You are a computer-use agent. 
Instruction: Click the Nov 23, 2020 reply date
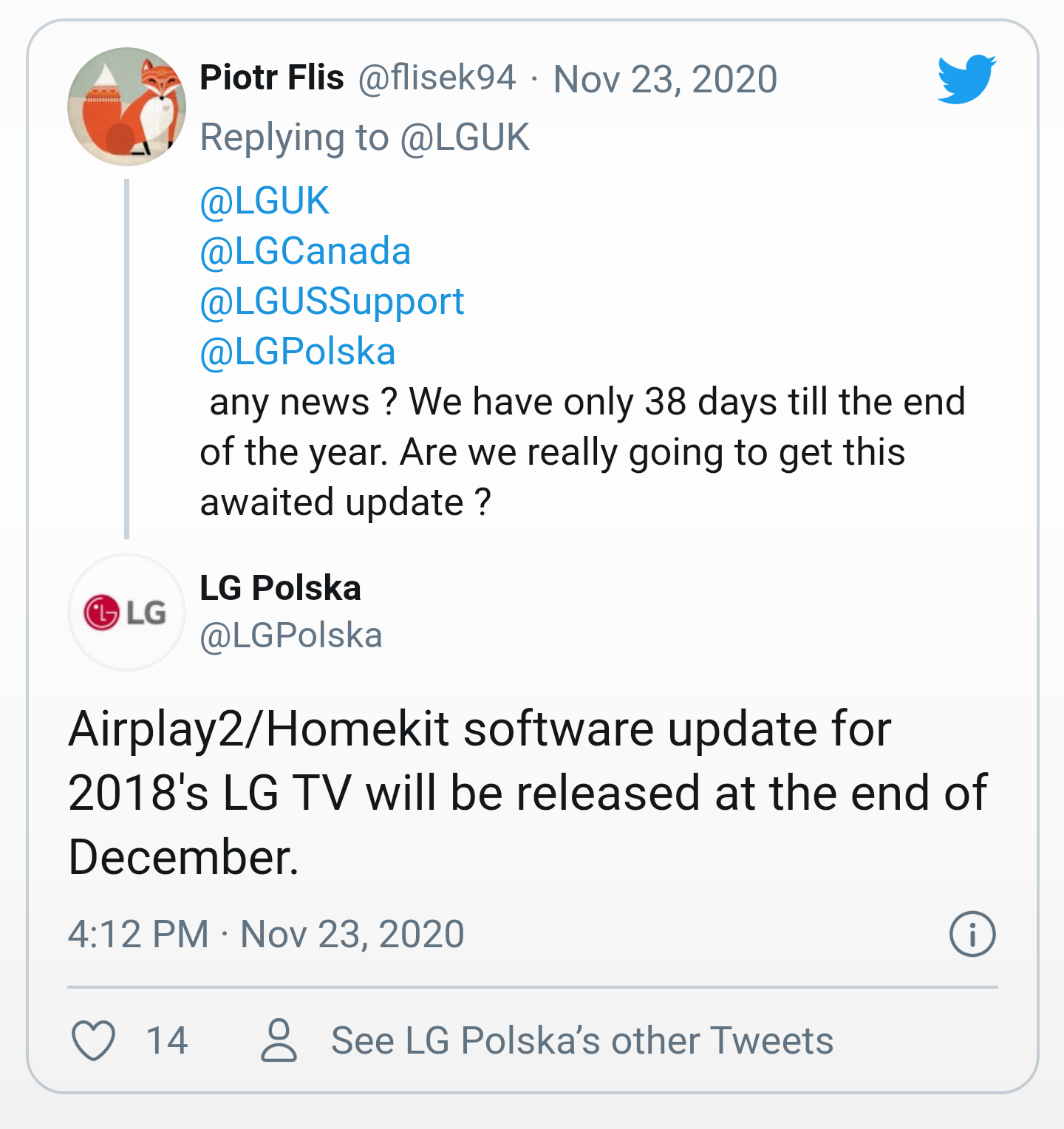click(665, 79)
